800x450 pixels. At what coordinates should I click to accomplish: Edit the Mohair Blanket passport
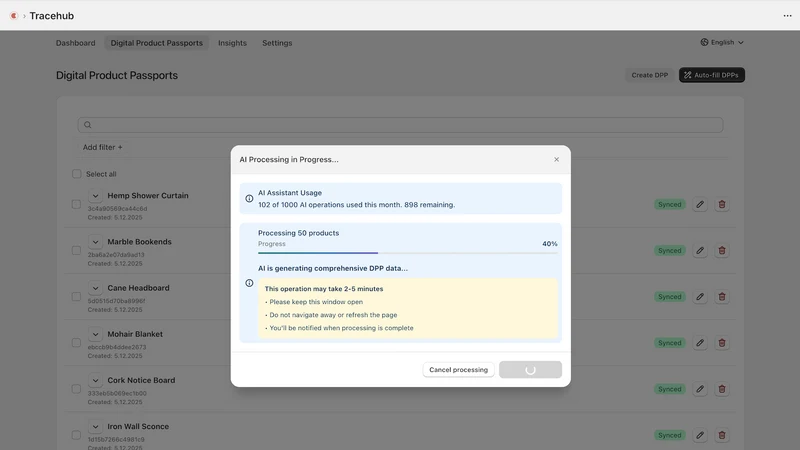(x=700, y=343)
